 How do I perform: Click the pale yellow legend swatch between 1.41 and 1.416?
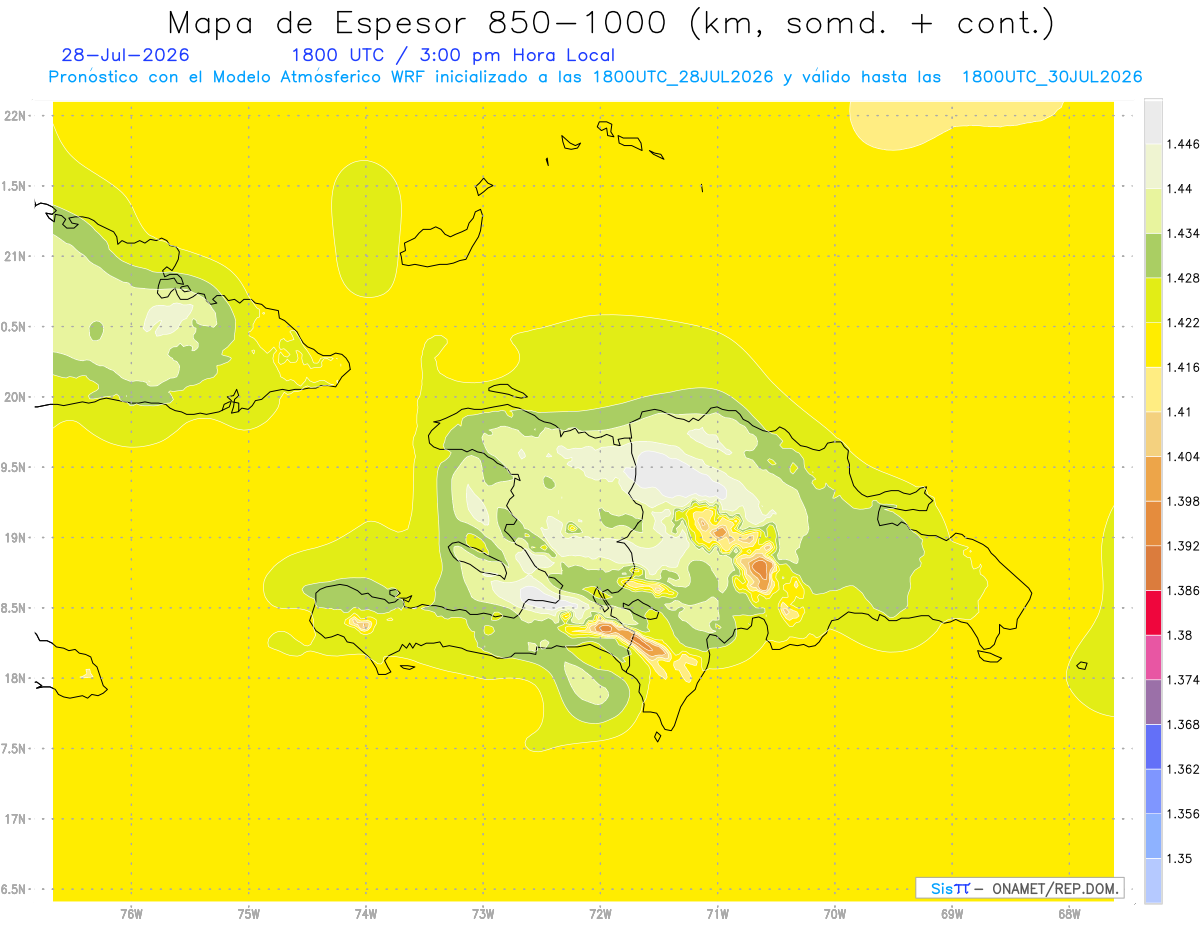coord(1153,389)
